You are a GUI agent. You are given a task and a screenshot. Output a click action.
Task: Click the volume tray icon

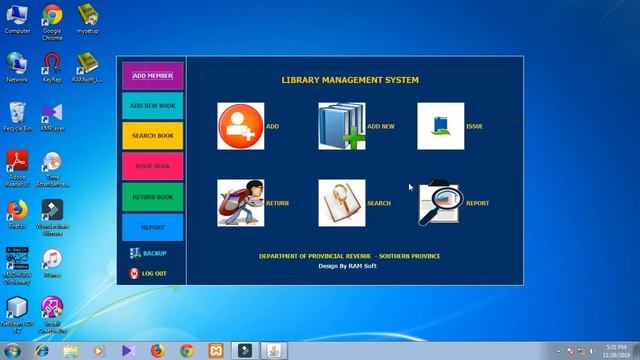coord(591,351)
